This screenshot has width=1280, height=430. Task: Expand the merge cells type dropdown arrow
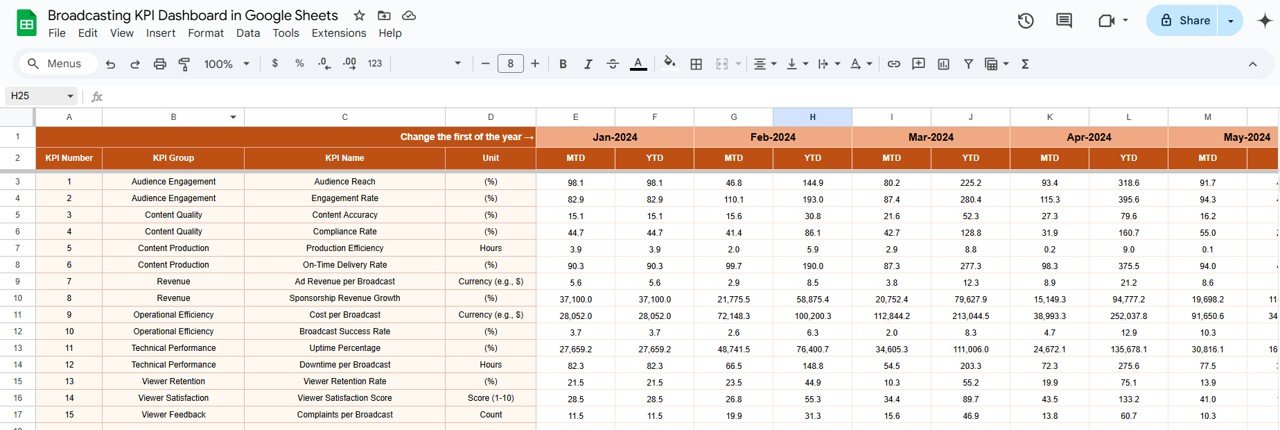pos(739,64)
